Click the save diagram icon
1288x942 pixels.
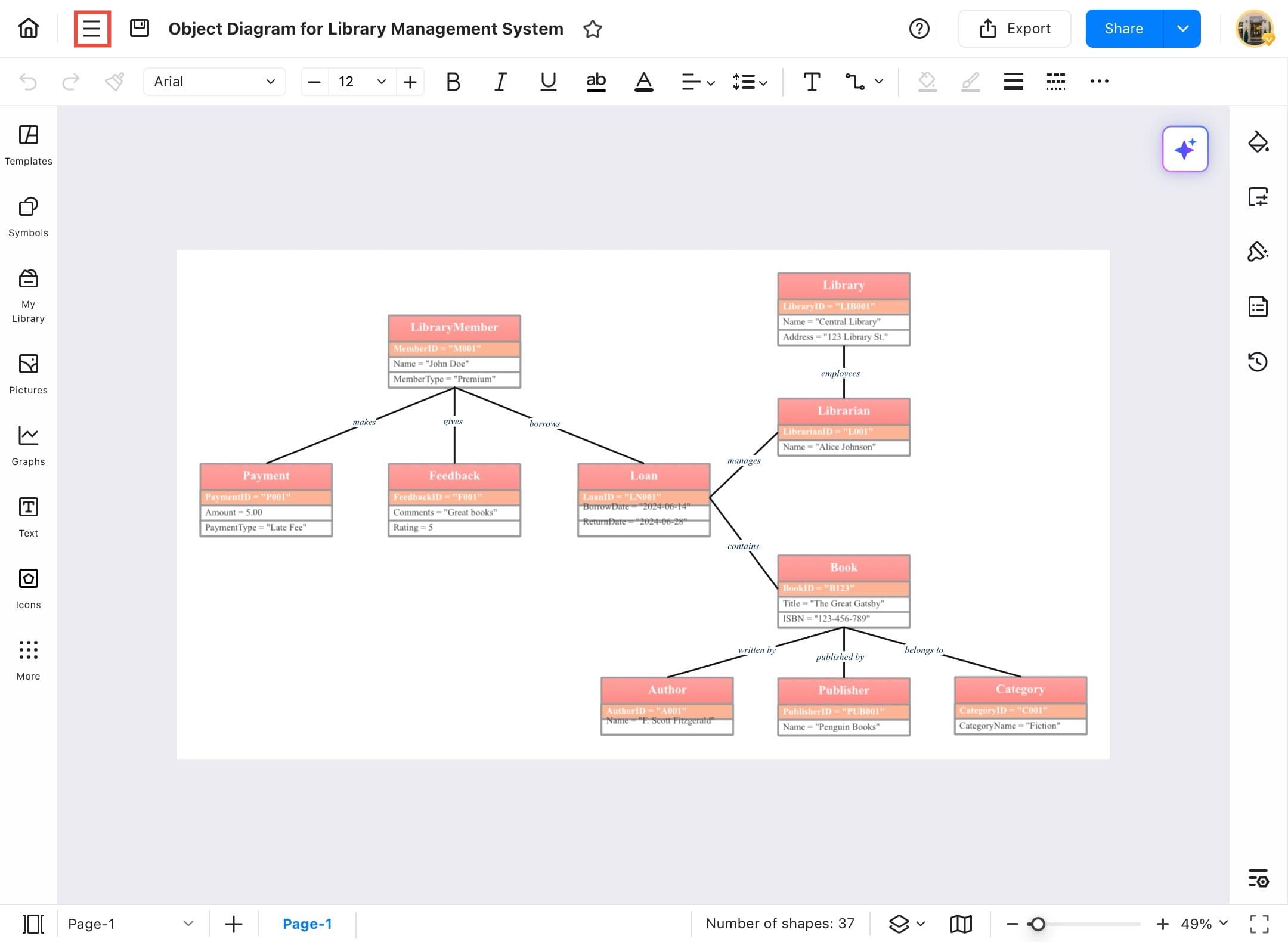tap(139, 28)
